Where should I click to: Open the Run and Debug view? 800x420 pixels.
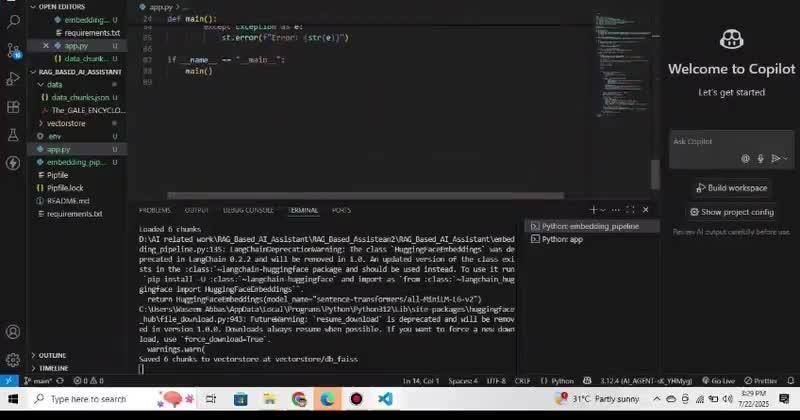(x=13, y=79)
